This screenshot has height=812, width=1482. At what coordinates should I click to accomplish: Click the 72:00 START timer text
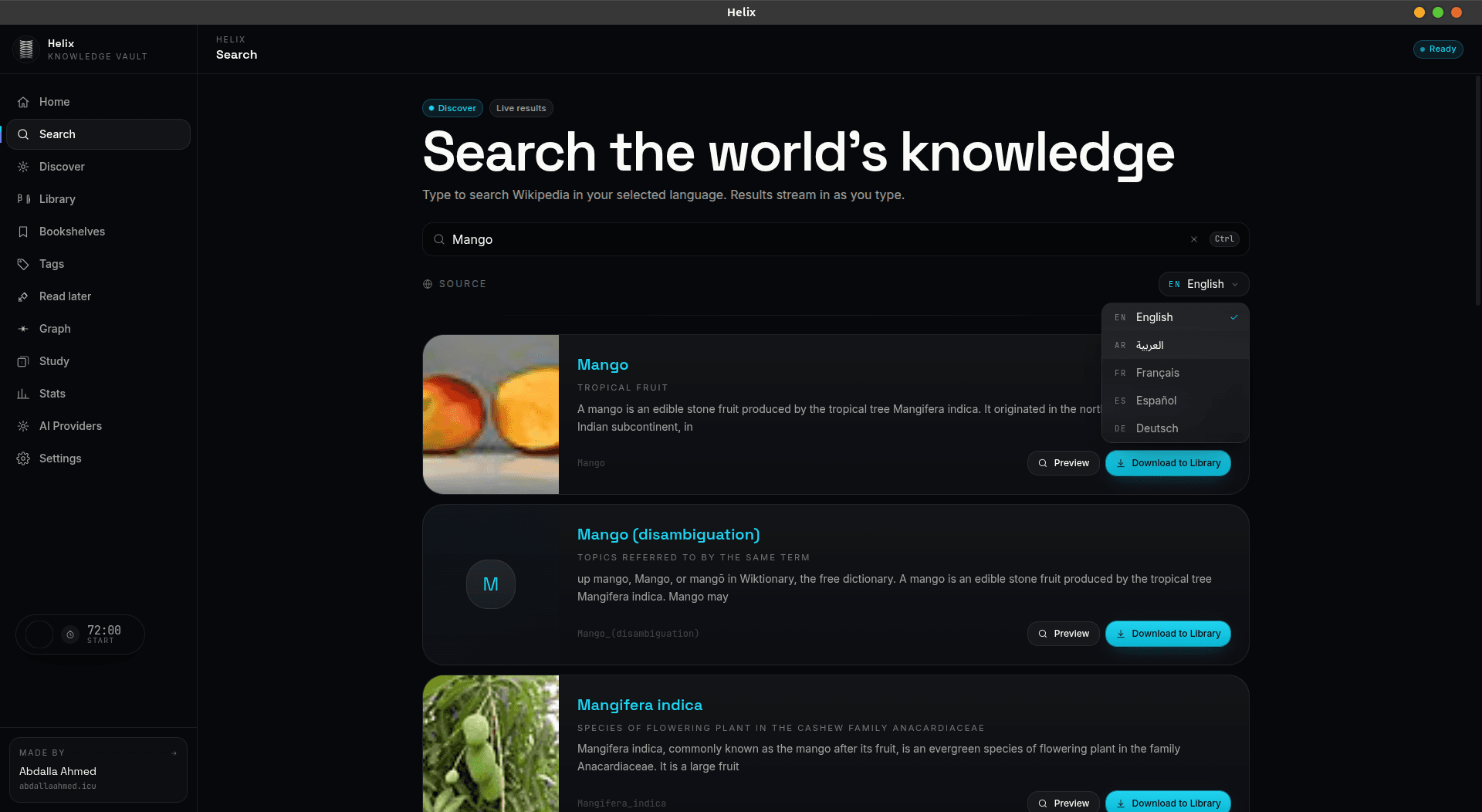coord(104,634)
